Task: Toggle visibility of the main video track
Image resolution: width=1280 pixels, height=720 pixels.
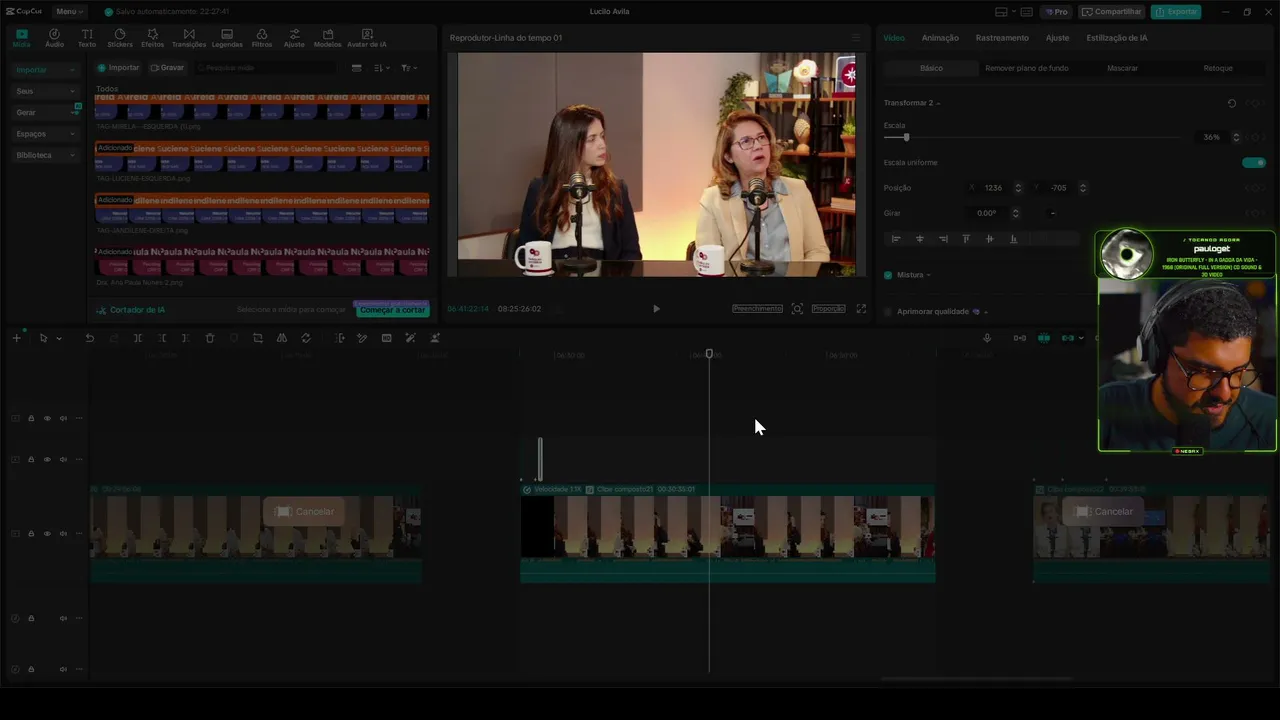Action: pos(47,534)
